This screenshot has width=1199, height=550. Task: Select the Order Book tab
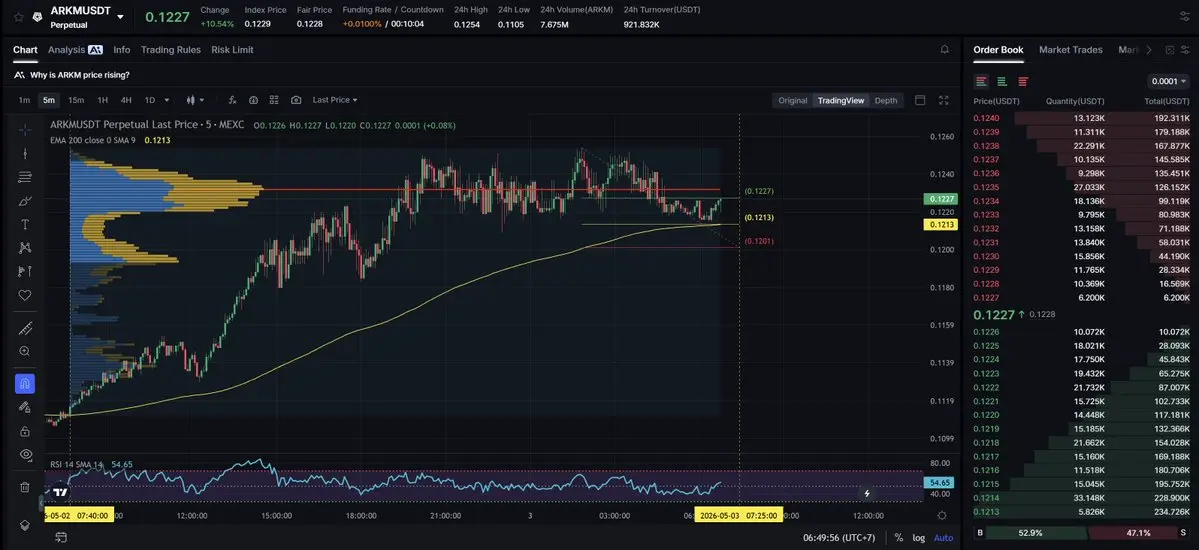click(x=998, y=50)
